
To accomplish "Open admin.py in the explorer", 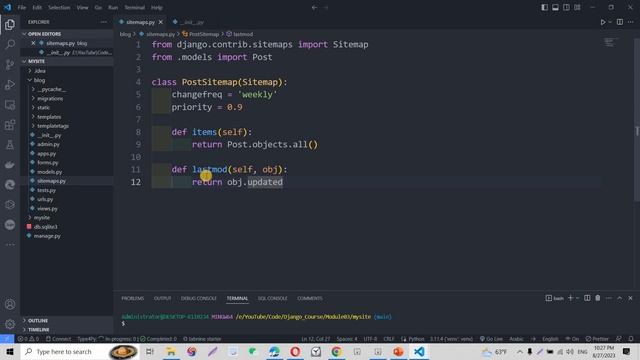I will (48, 144).
